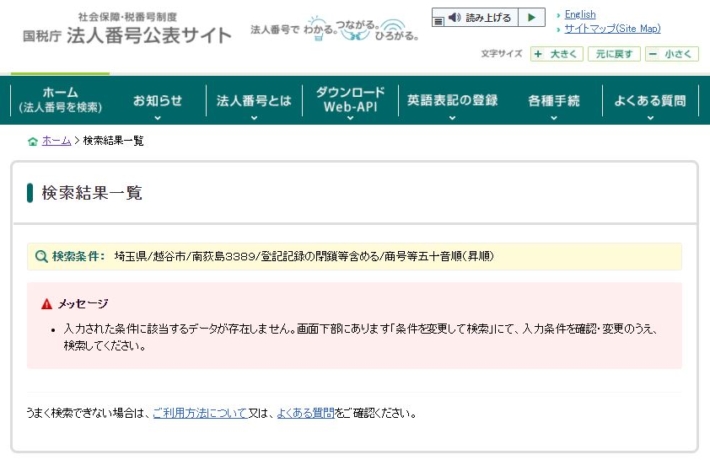This screenshot has width=710, height=460.
Task: Click the メッセージ label
Action: [x=83, y=304]
